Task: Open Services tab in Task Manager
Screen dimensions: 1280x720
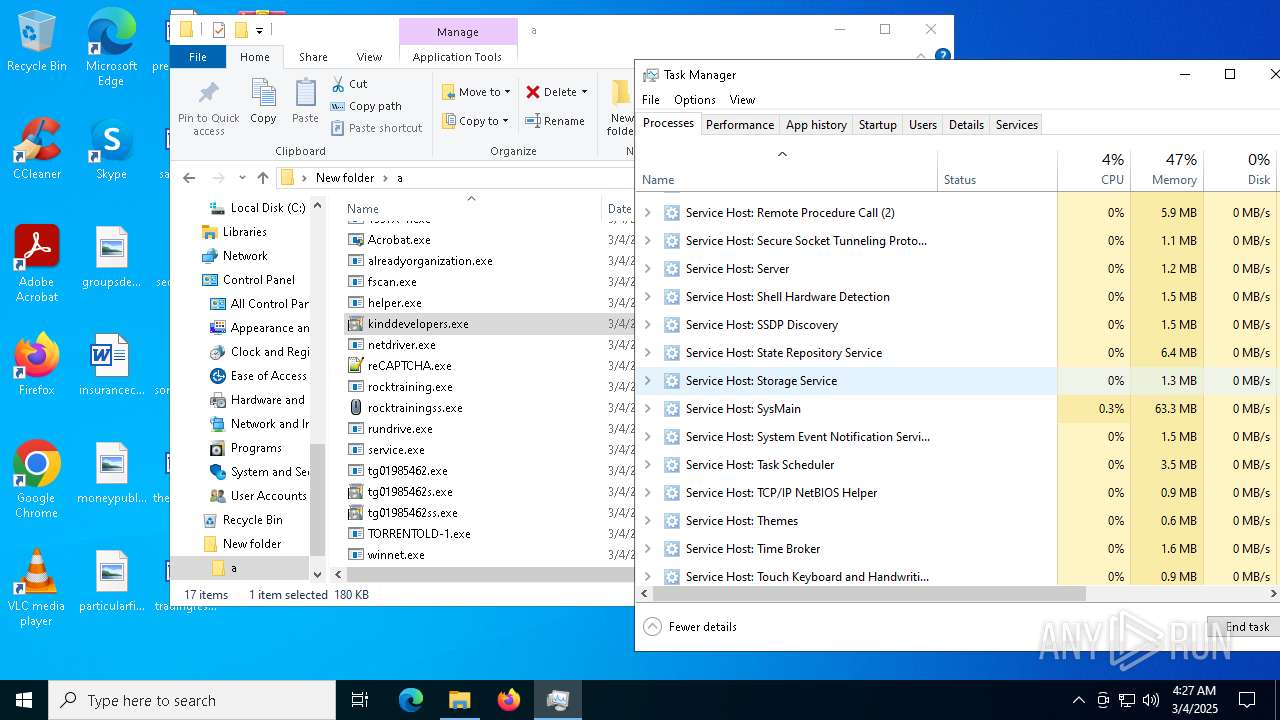Action: pos(1017,125)
